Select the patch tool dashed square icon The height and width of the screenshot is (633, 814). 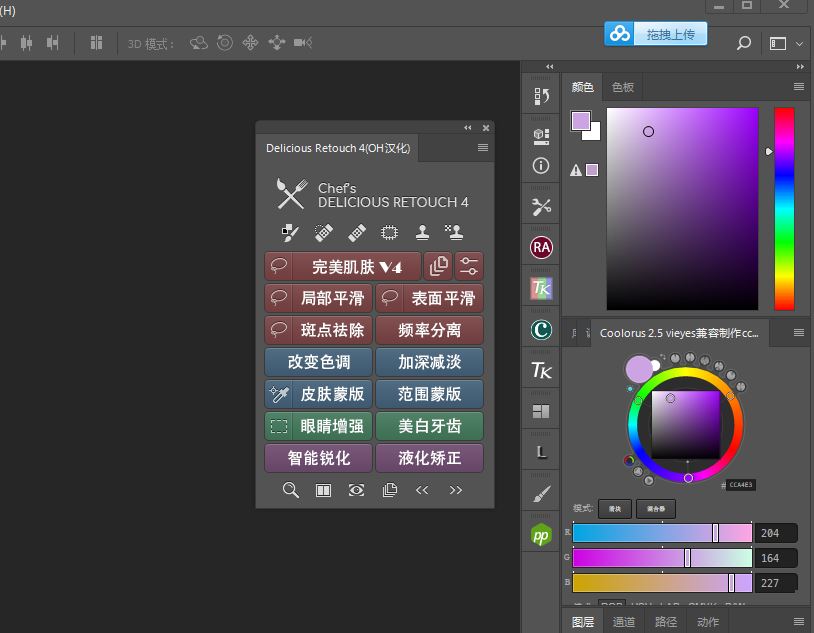(x=389, y=232)
